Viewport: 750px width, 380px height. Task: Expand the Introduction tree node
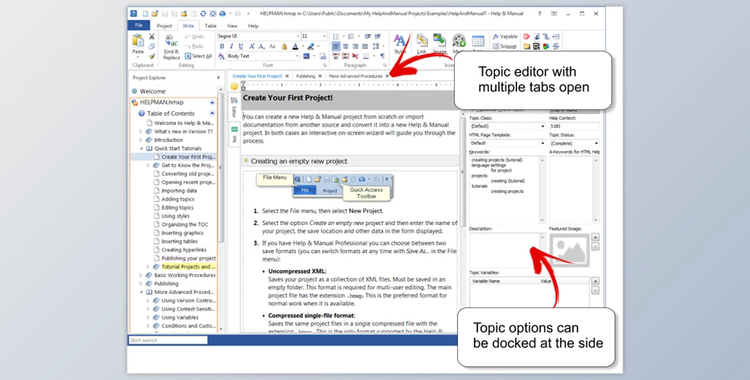pyautogui.click(x=141, y=140)
